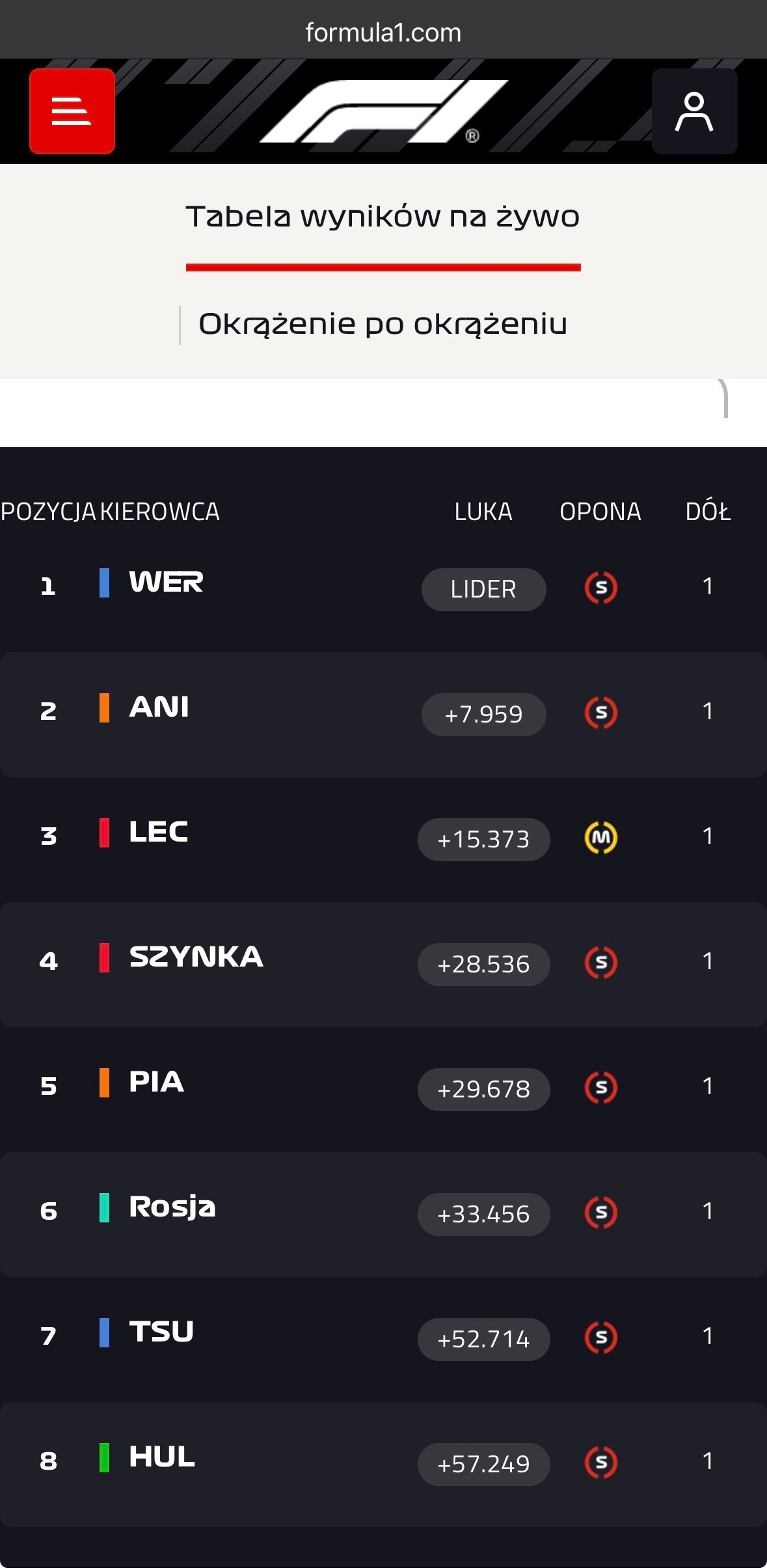This screenshot has width=767, height=1568.
Task: Click the medium tyre icon for LEC
Action: [x=601, y=838]
